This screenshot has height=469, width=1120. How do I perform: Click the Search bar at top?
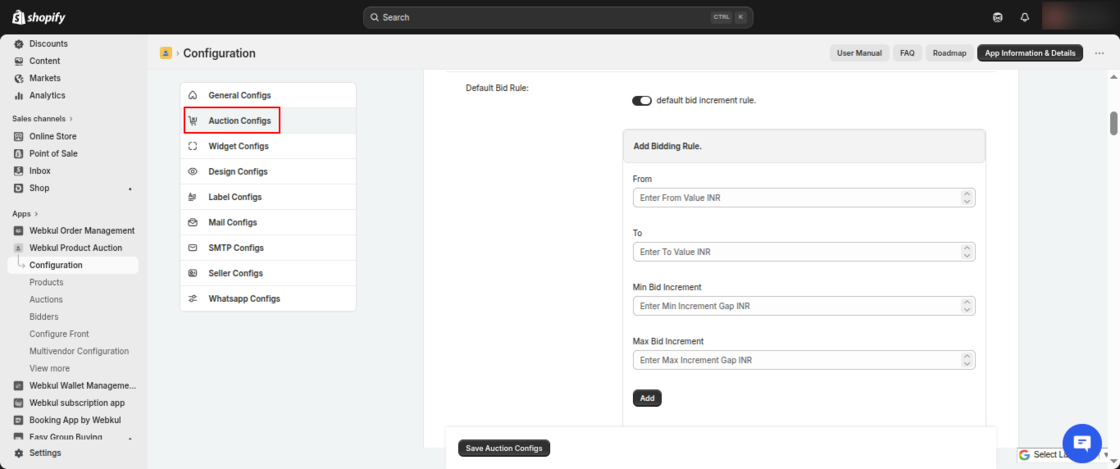tap(558, 17)
